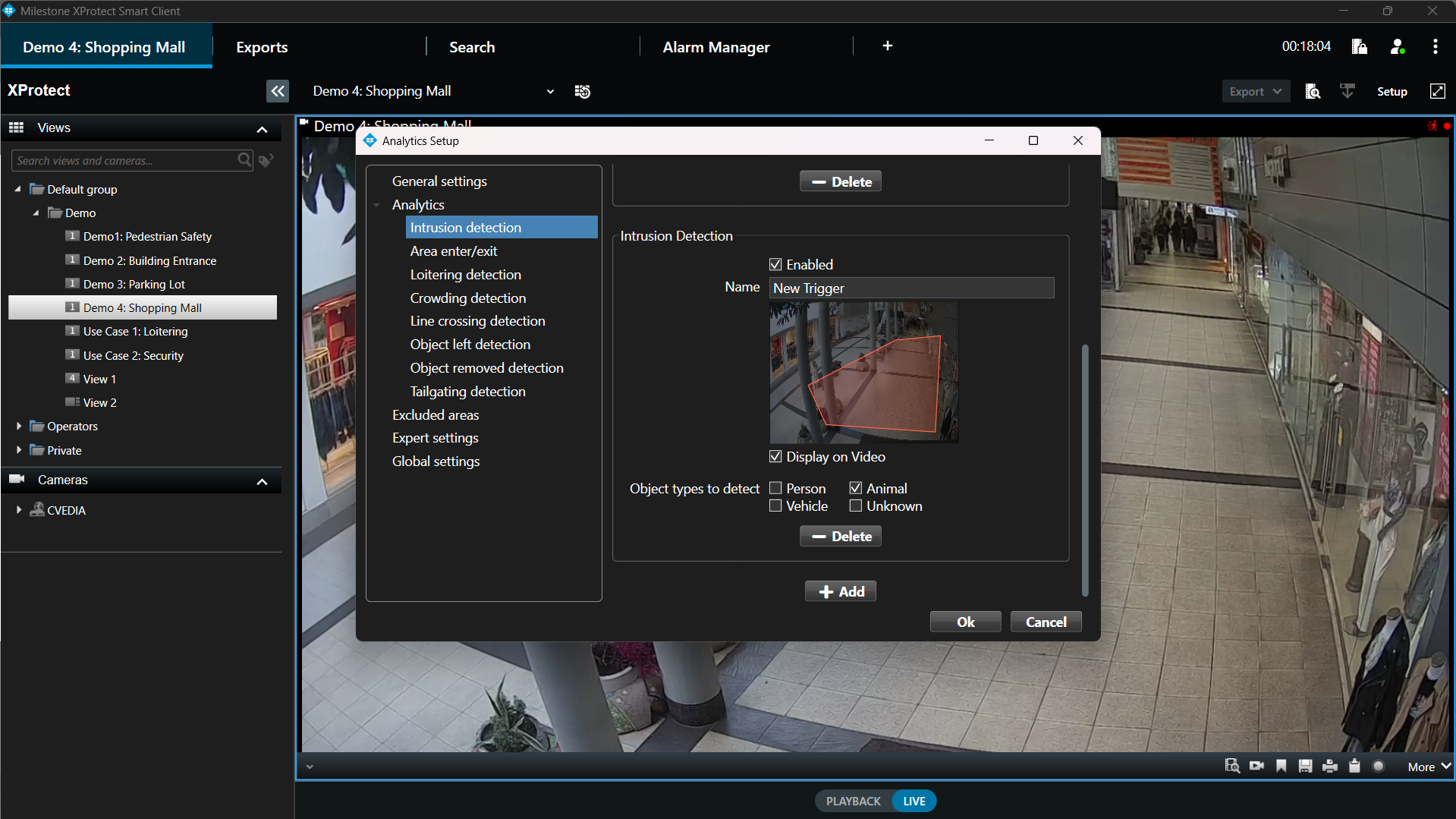Viewport: 1456px width, 819px height.
Task: Open the Alarm Manager tab
Action: coord(716,47)
